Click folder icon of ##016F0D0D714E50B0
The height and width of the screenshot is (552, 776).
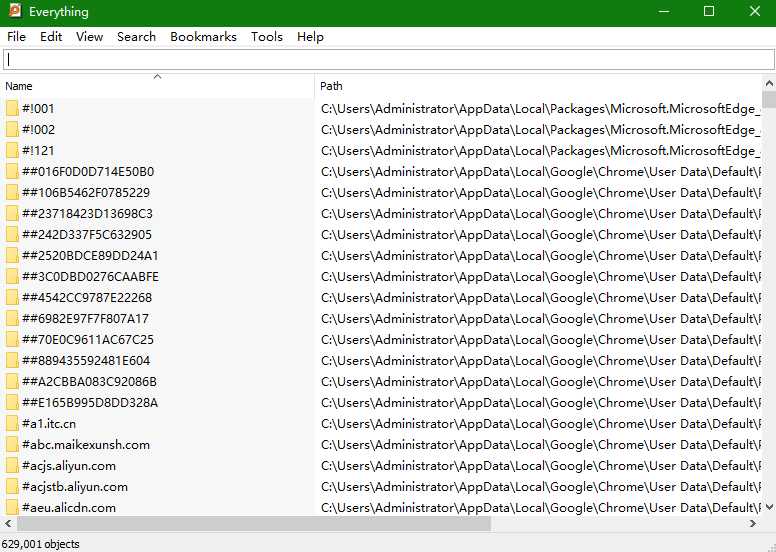[x=12, y=172]
